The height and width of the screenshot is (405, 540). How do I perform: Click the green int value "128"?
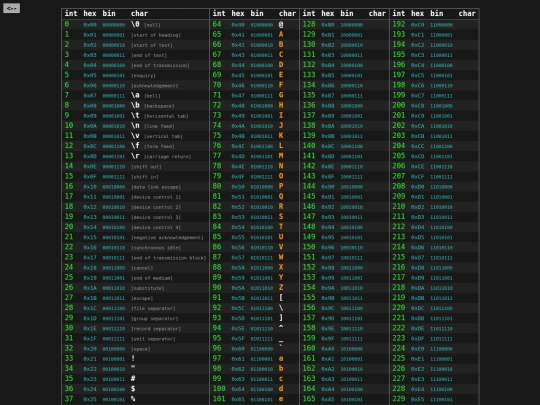point(309,24)
